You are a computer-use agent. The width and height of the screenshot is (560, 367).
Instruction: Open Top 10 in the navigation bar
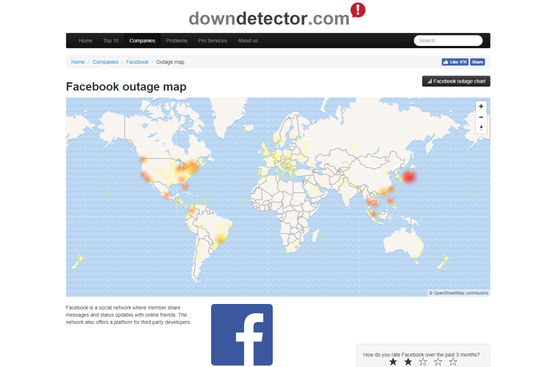(111, 41)
